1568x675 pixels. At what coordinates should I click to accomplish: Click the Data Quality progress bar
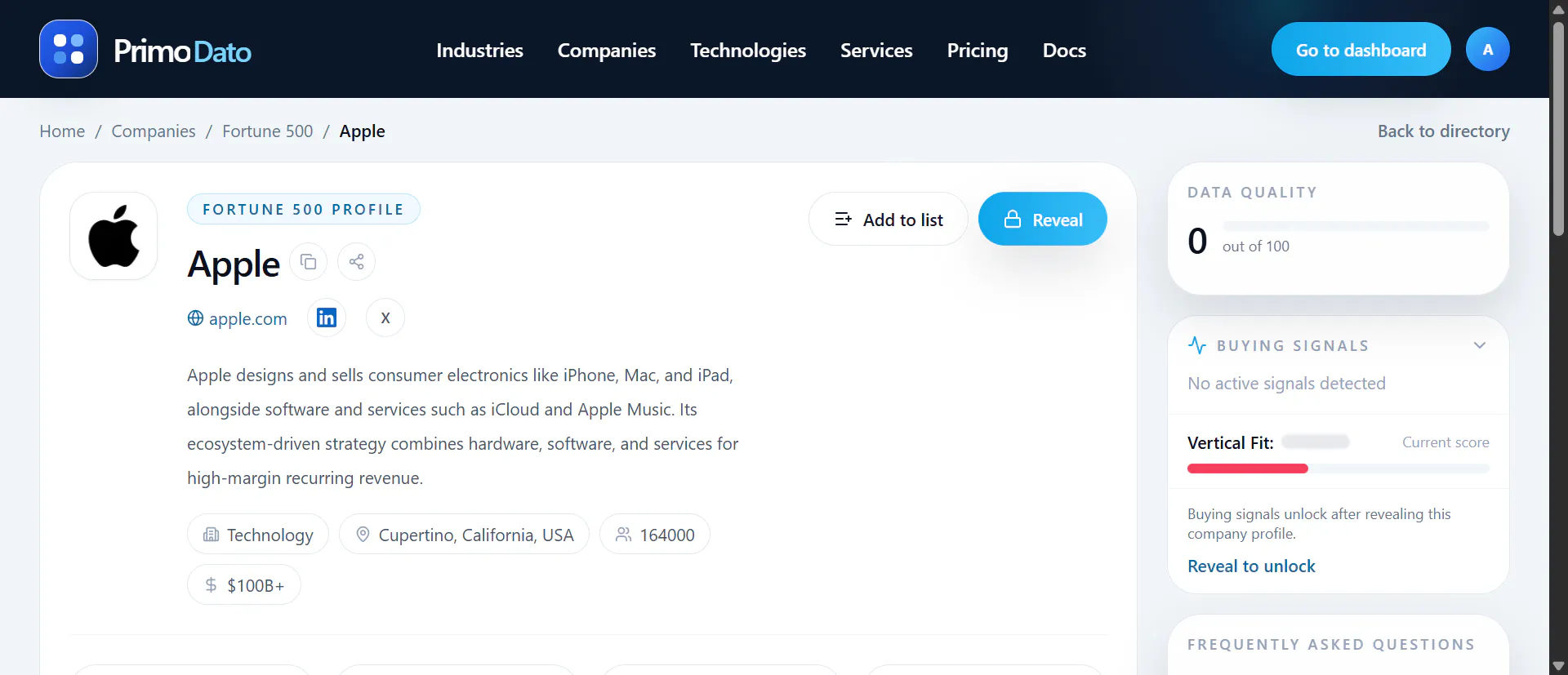point(1356,226)
